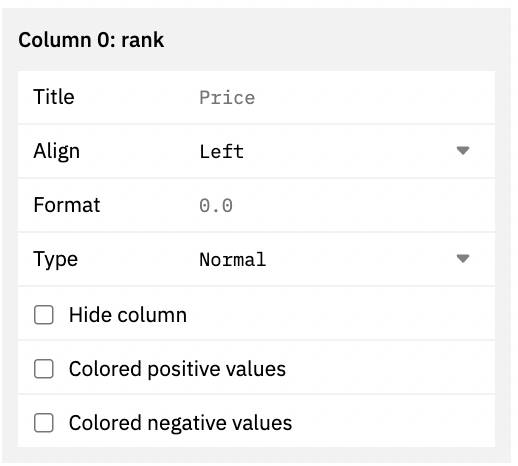Click the arrow icon in the Type row
This screenshot has width=518, height=466.
(x=463, y=258)
